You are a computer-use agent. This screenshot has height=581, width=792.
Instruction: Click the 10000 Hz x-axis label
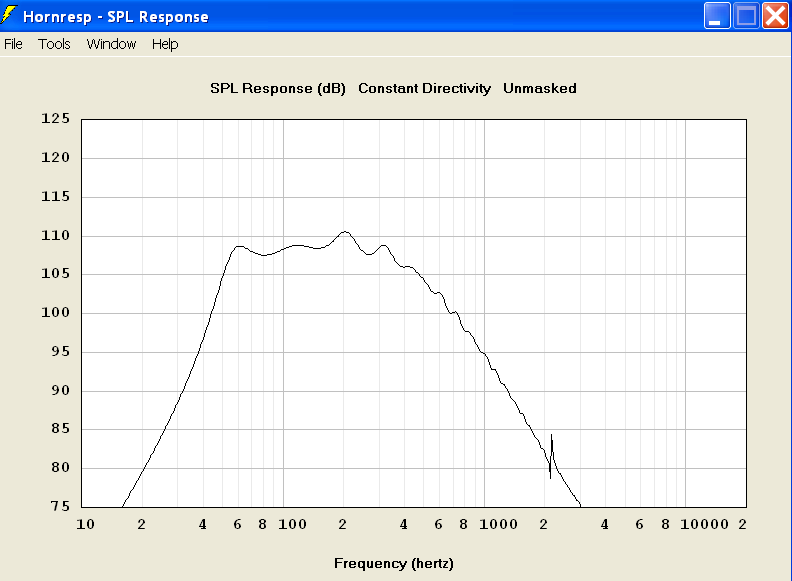704,524
